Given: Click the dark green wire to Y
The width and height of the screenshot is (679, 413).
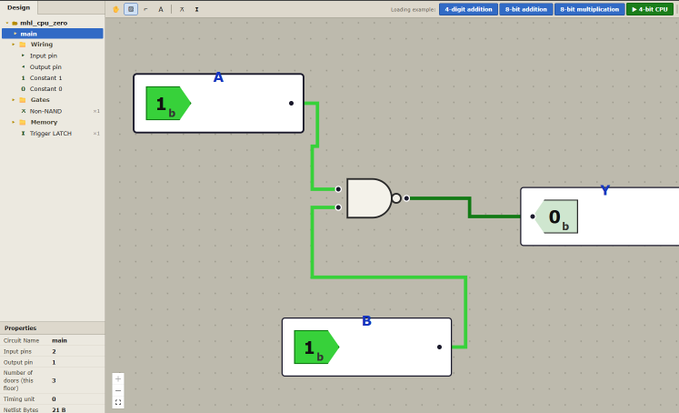Looking at the screenshot, I should 469,207.
